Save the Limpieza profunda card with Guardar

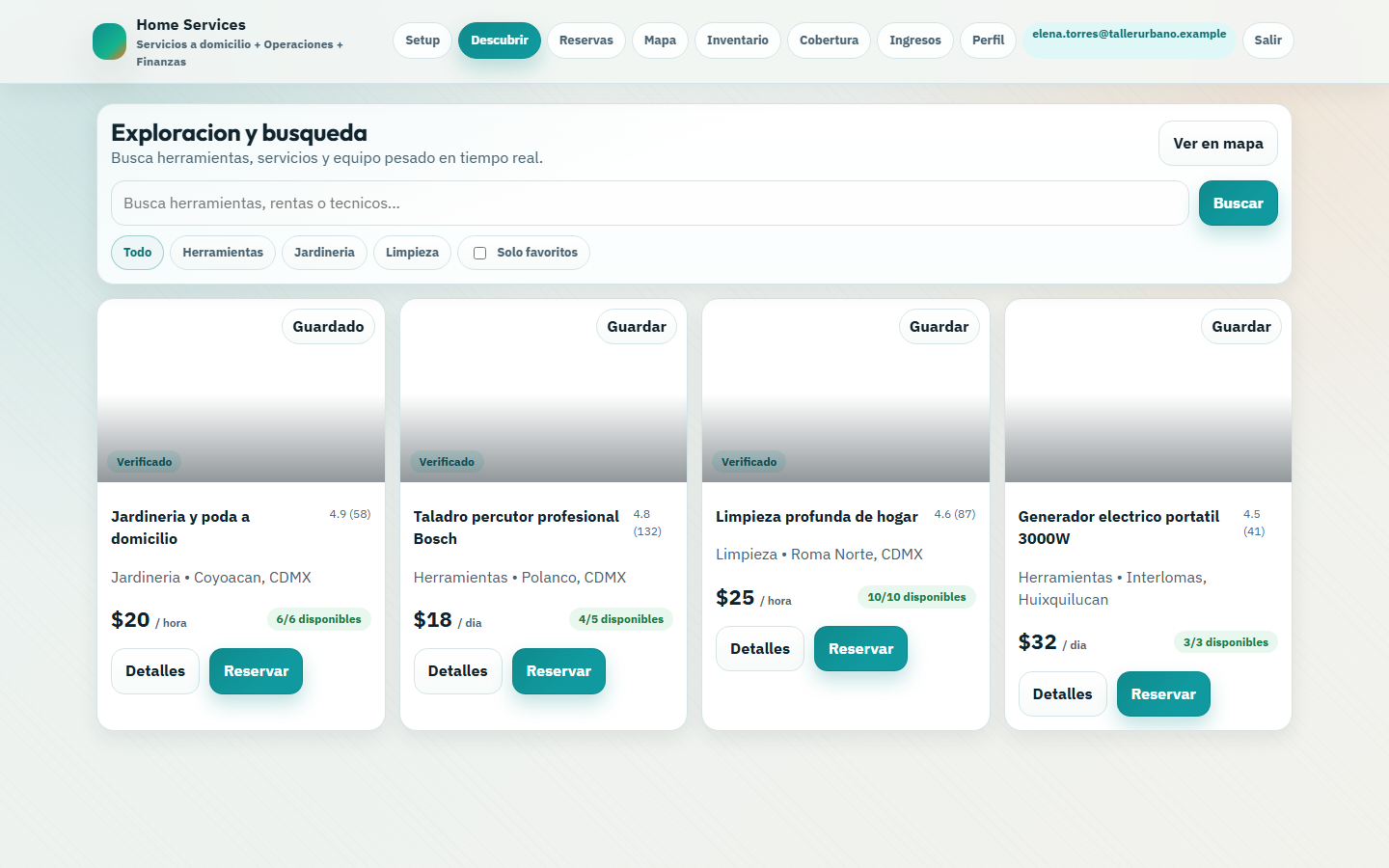(940, 327)
